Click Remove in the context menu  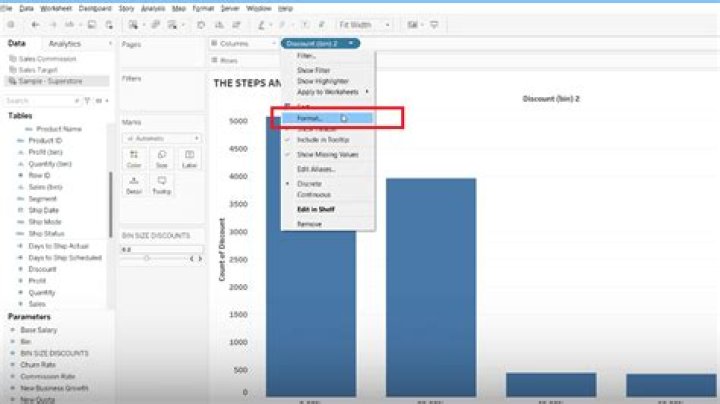(x=310, y=225)
